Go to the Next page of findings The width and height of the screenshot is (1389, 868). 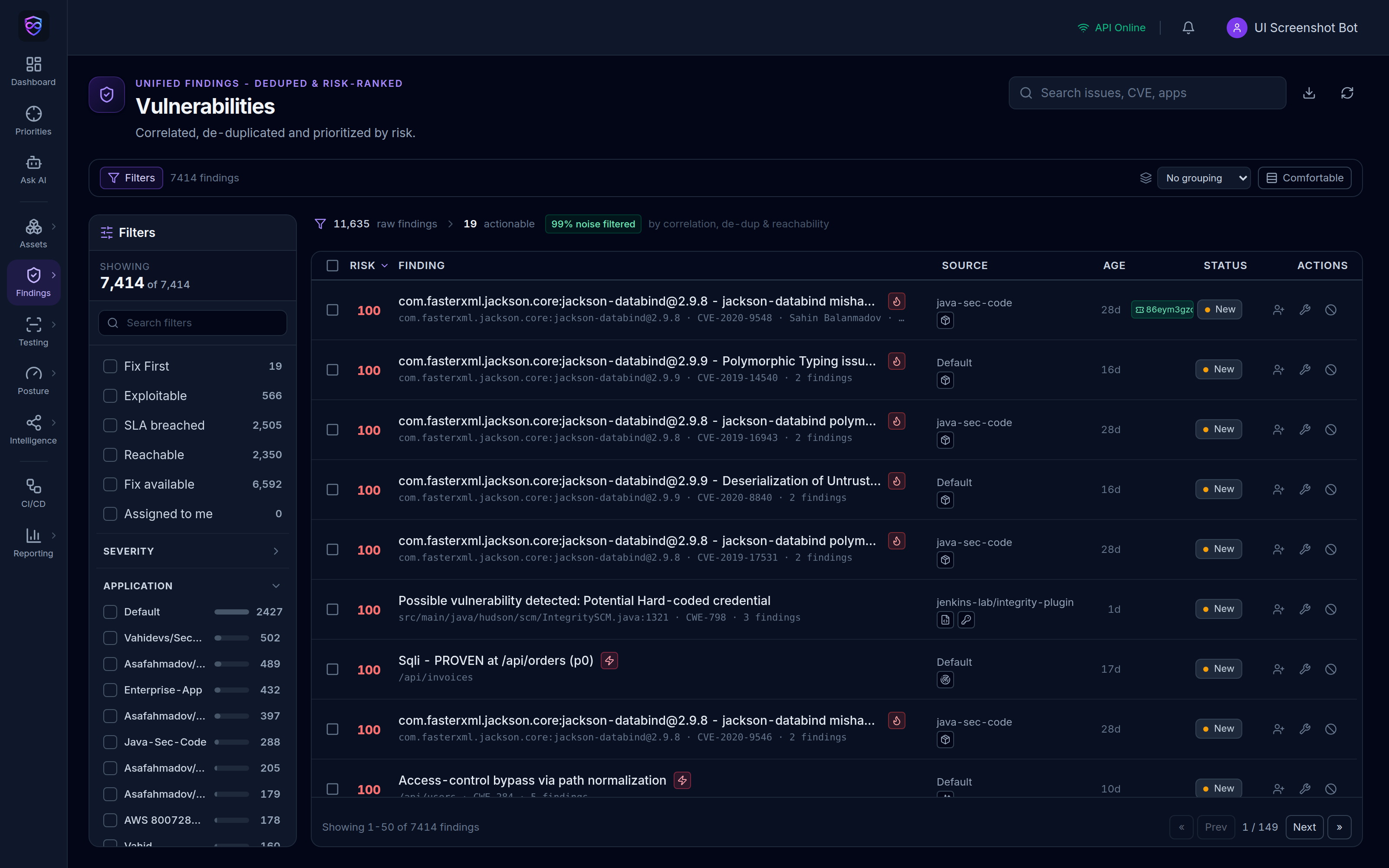pyautogui.click(x=1304, y=827)
